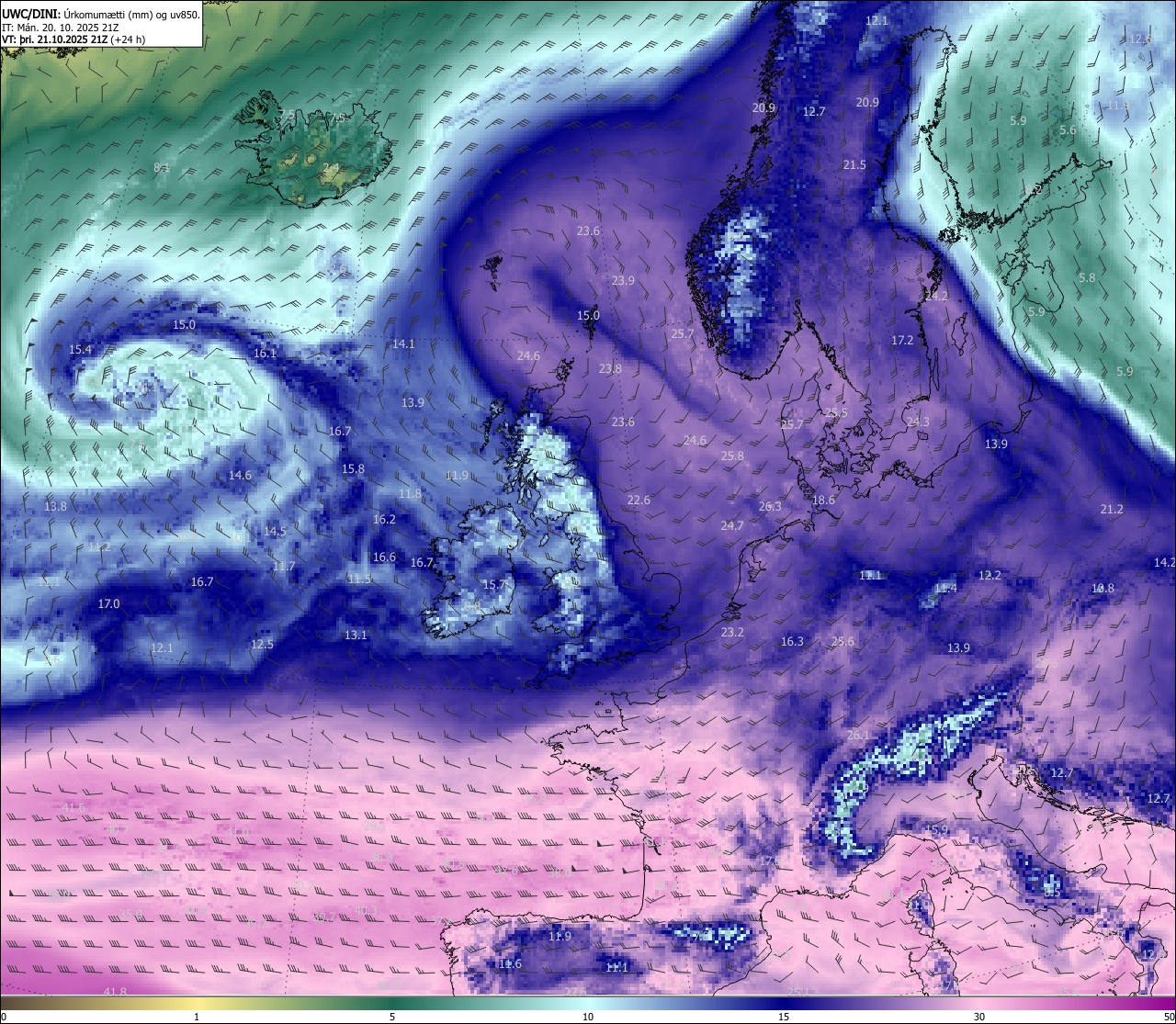Select the 16.1 value label
The height and width of the screenshot is (1024, 1176).
pos(265,353)
